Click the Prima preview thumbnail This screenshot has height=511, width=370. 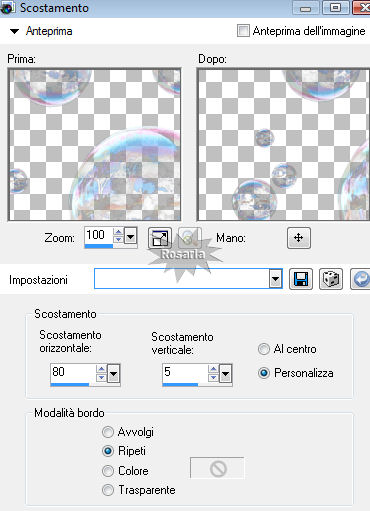tap(95, 144)
